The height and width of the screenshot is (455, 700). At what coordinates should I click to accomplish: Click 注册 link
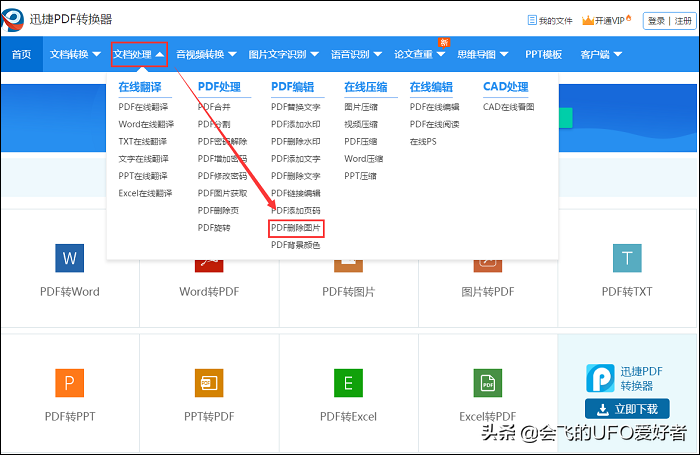683,21
